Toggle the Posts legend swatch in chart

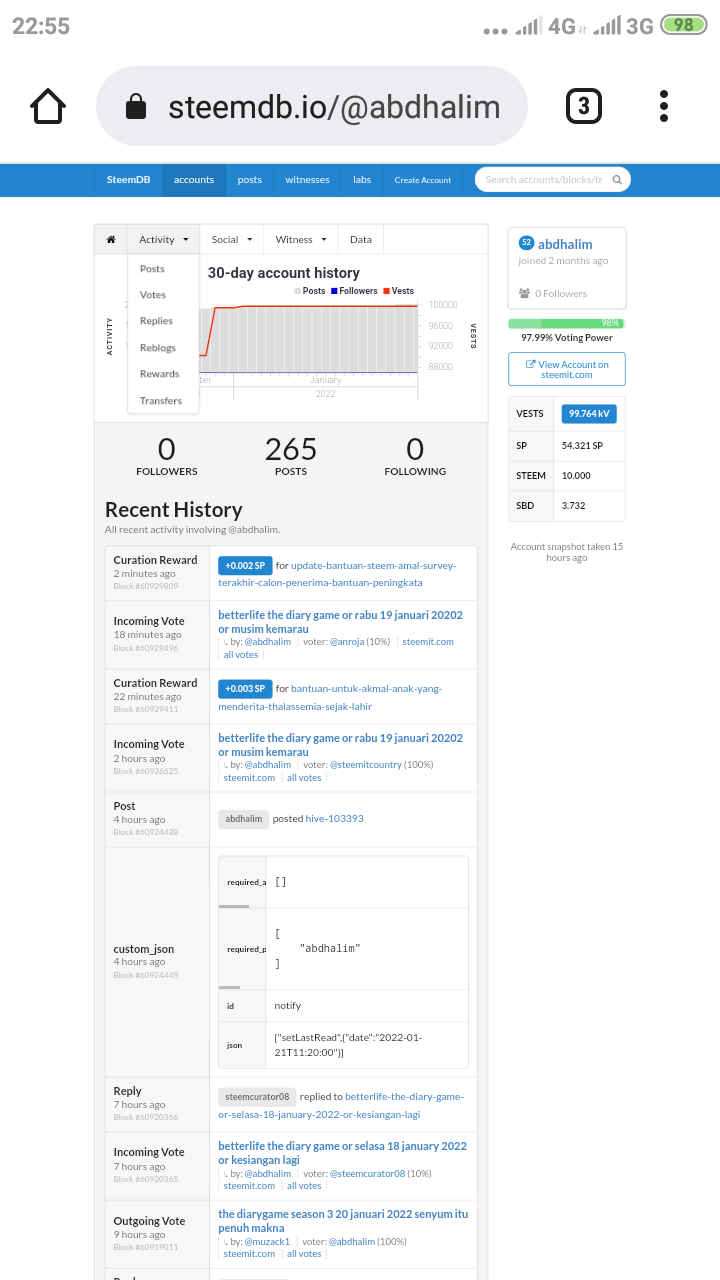[x=297, y=291]
